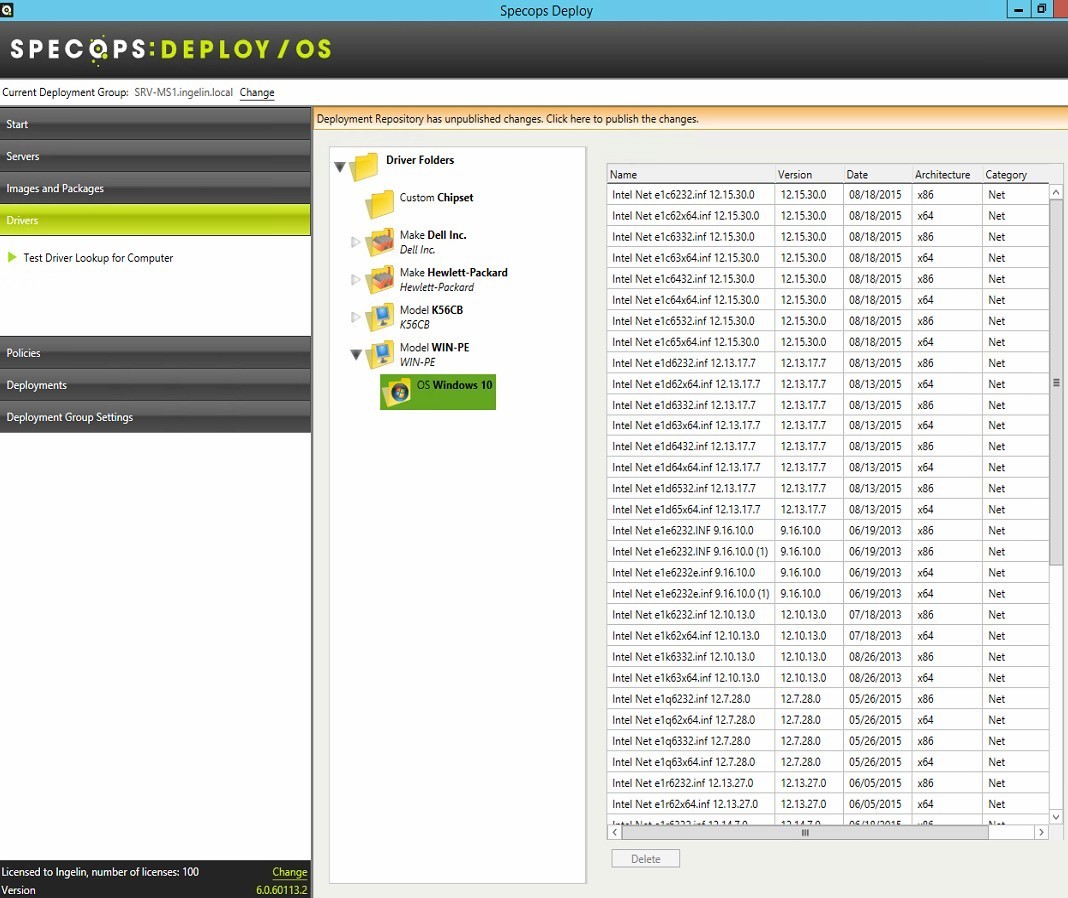Select row Intel Net e1c6232.inf 12.15.30.0
Screen dimensions: 1068x898
[x=827, y=195]
